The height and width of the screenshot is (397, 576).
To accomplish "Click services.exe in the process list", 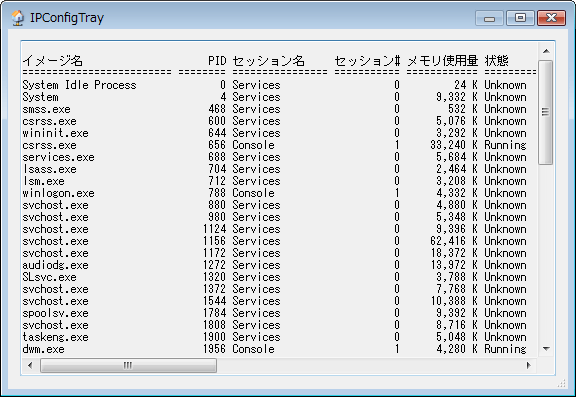I will 58,157.
